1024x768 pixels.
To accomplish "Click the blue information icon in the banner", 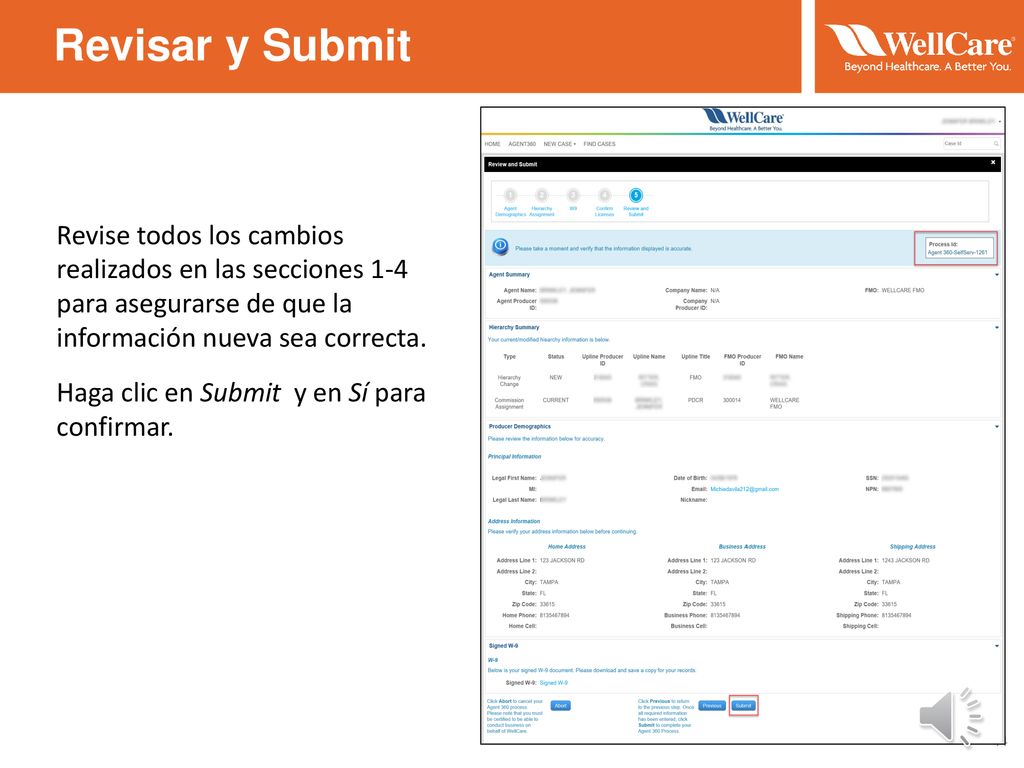I will (500, 246).
